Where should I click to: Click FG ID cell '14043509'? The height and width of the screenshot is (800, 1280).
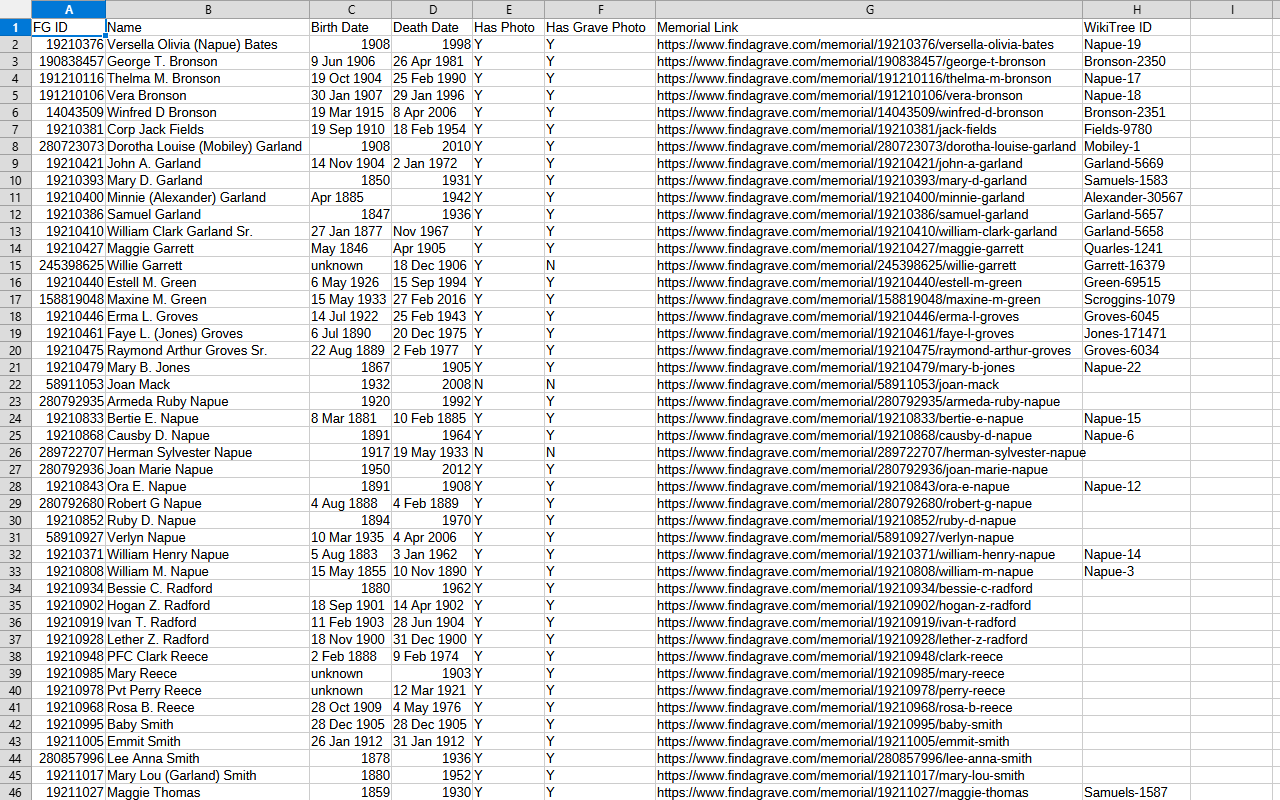click(68, 112)
